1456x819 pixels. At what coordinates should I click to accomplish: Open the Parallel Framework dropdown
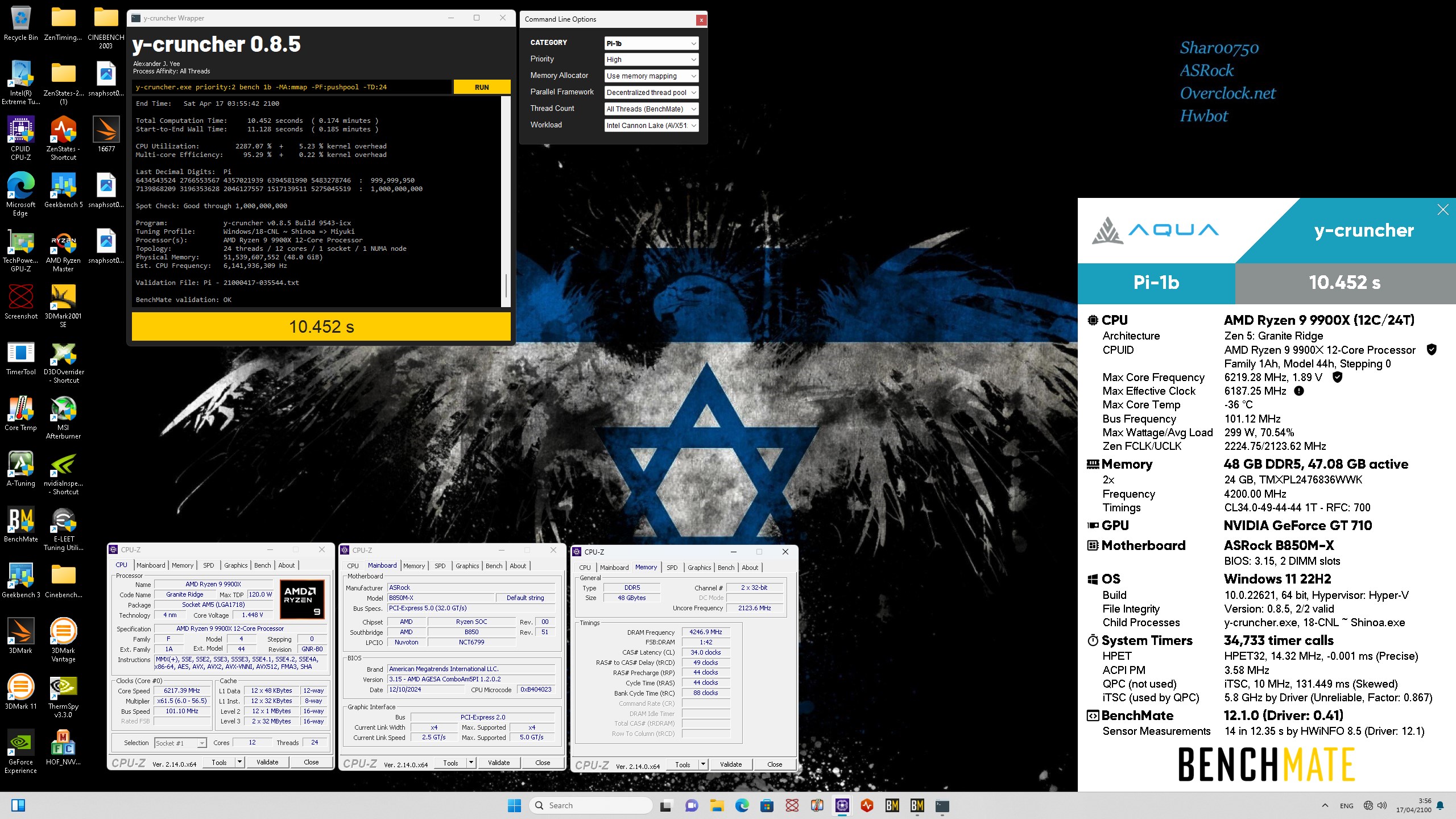pos(651,93)
